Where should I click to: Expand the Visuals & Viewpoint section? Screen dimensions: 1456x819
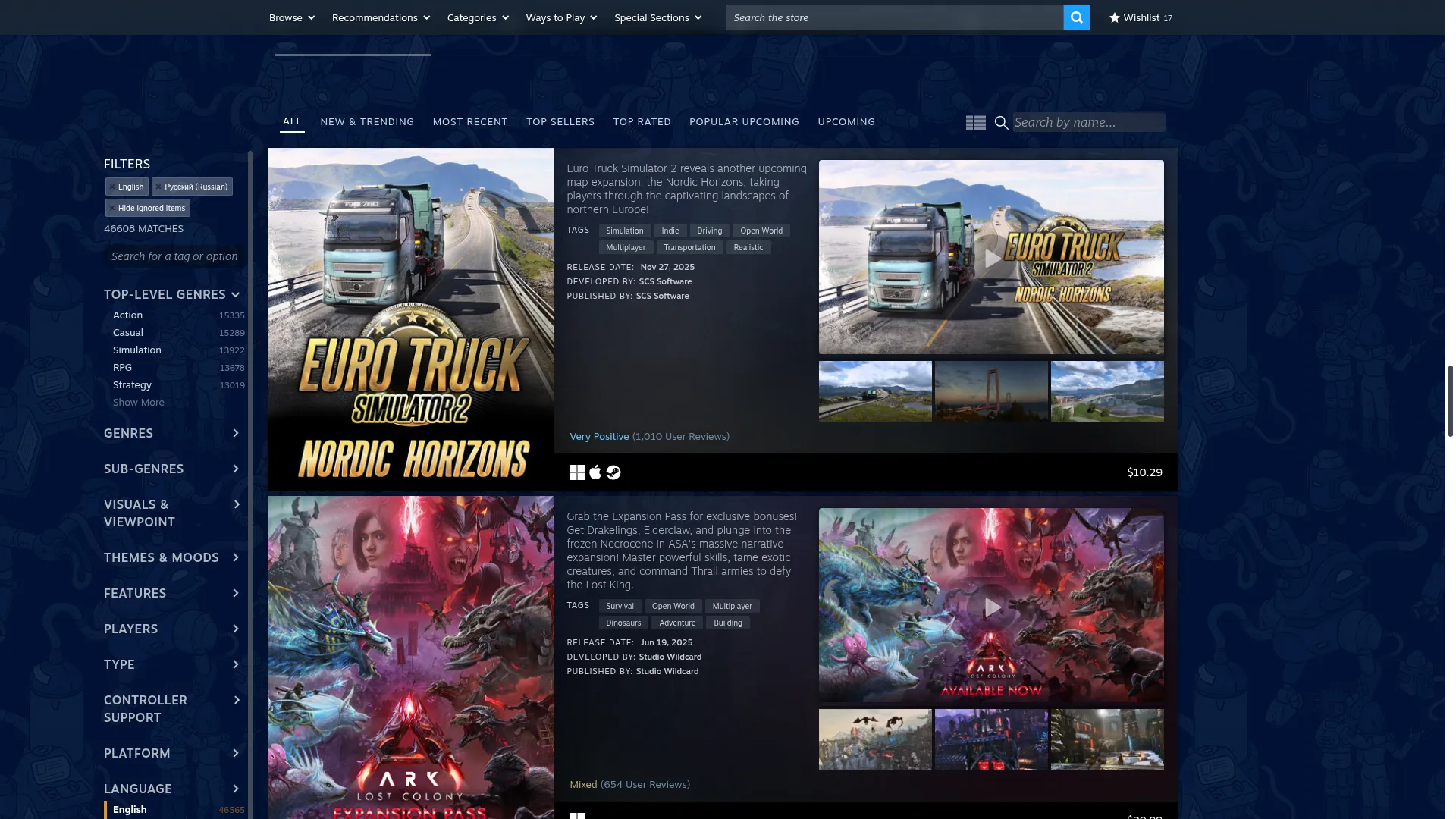(x=172, y=513)
